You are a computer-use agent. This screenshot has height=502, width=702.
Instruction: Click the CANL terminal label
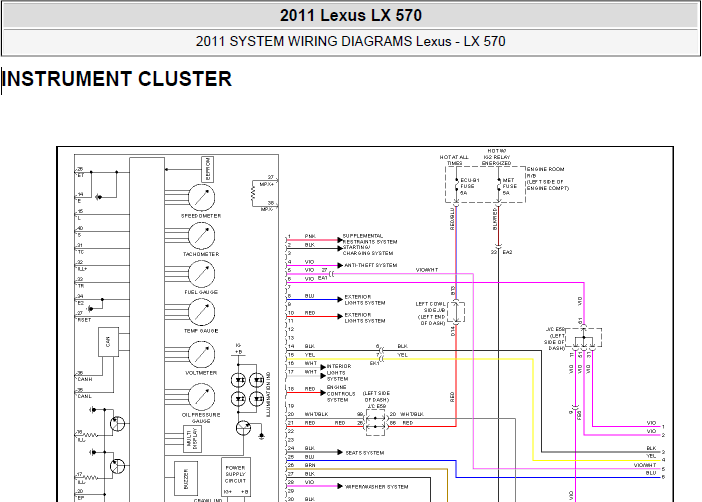pyautogui.click(x=84, y=396)
